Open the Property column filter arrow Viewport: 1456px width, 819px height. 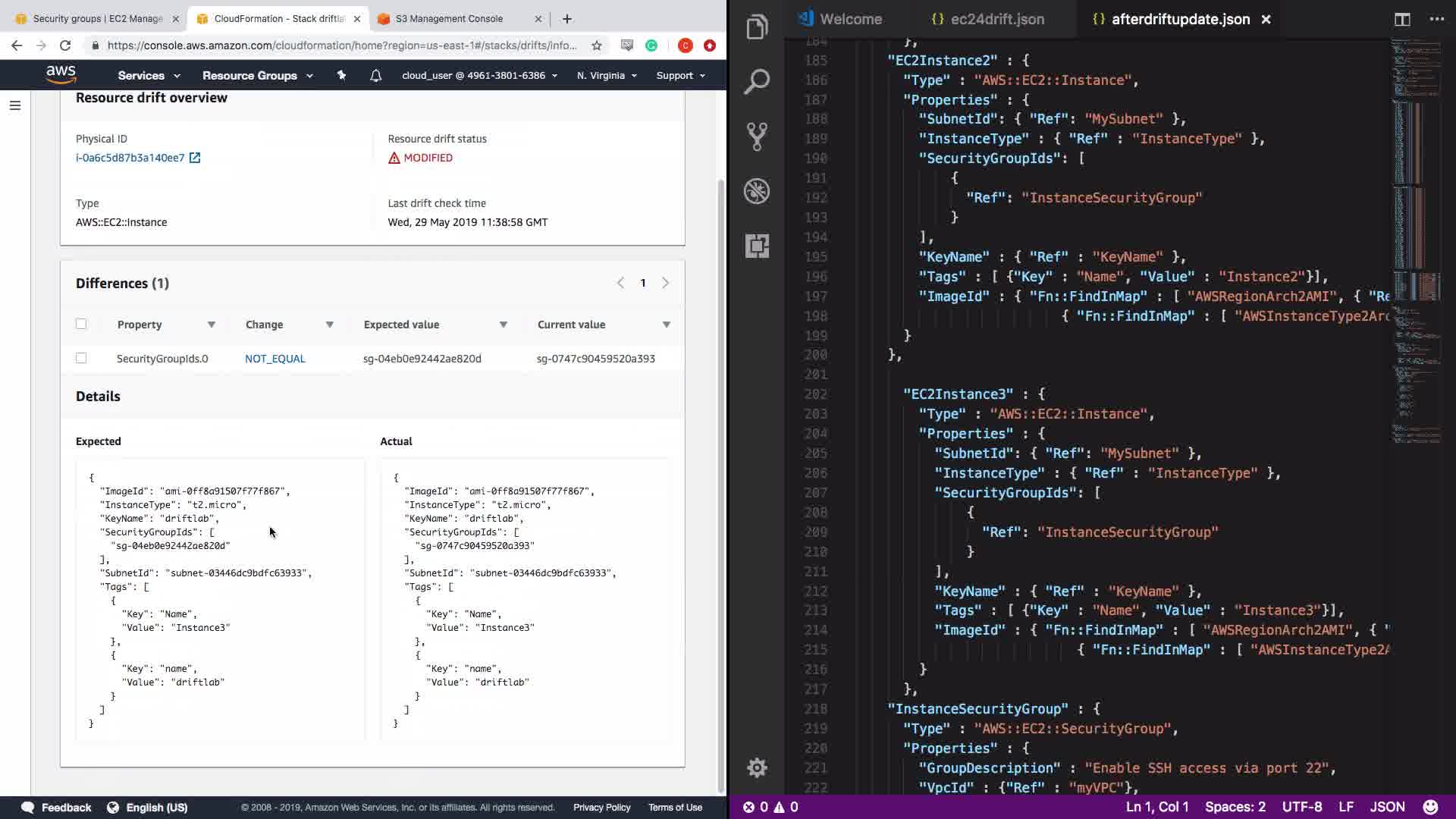point(212,325)
